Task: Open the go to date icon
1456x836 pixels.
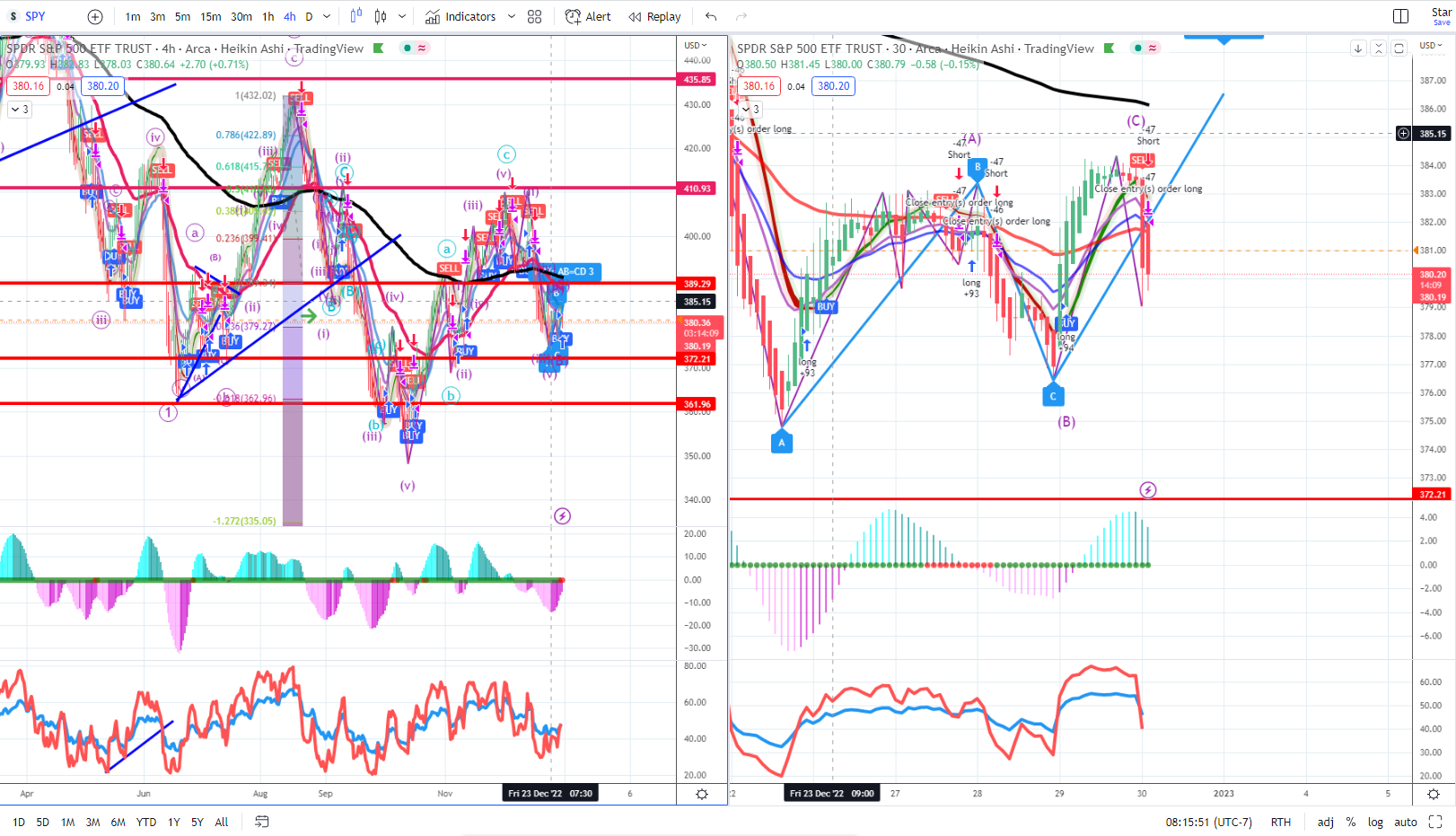Action: (x=262, y=822)
